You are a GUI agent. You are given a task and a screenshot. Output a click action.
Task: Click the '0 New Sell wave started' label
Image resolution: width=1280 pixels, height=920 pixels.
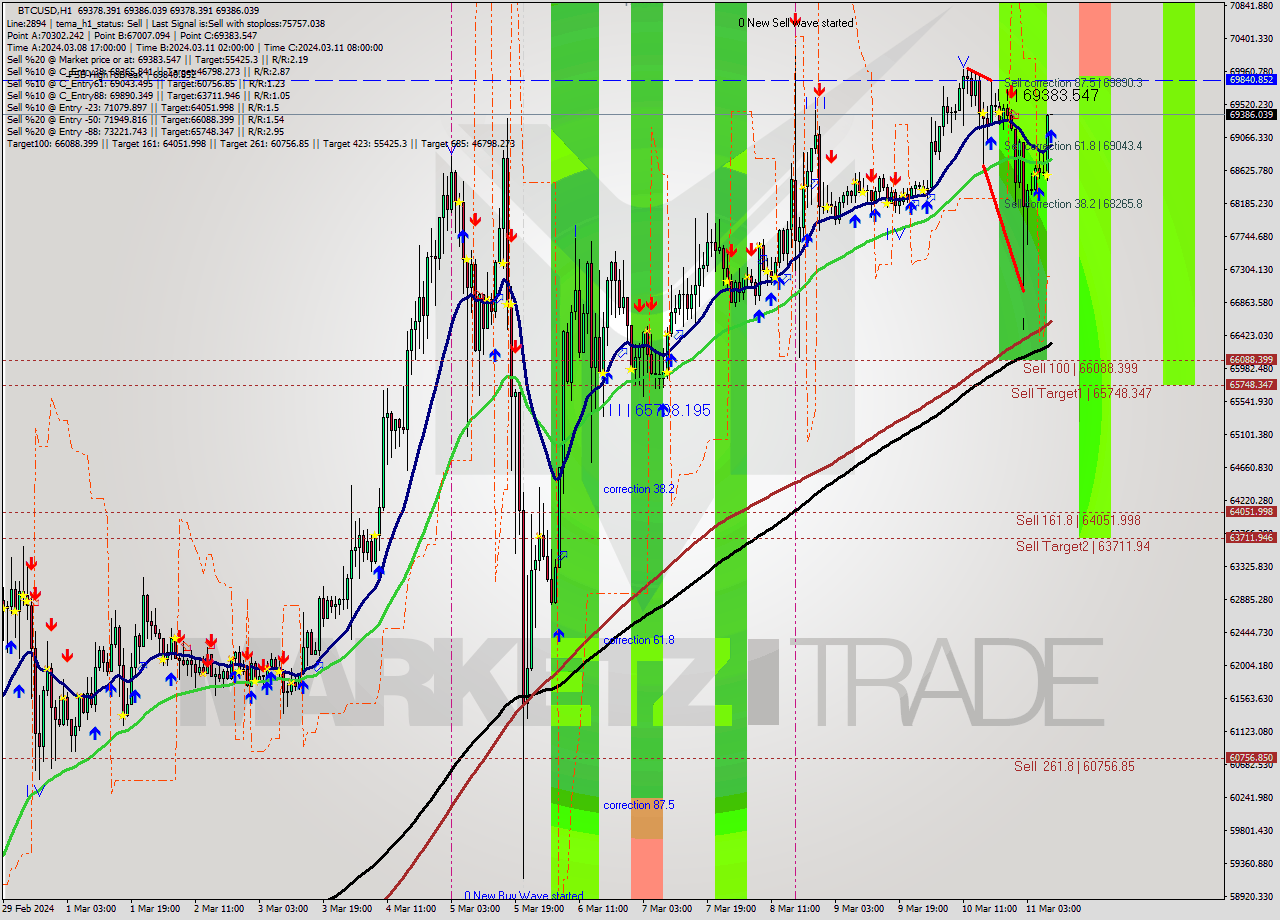796,23
